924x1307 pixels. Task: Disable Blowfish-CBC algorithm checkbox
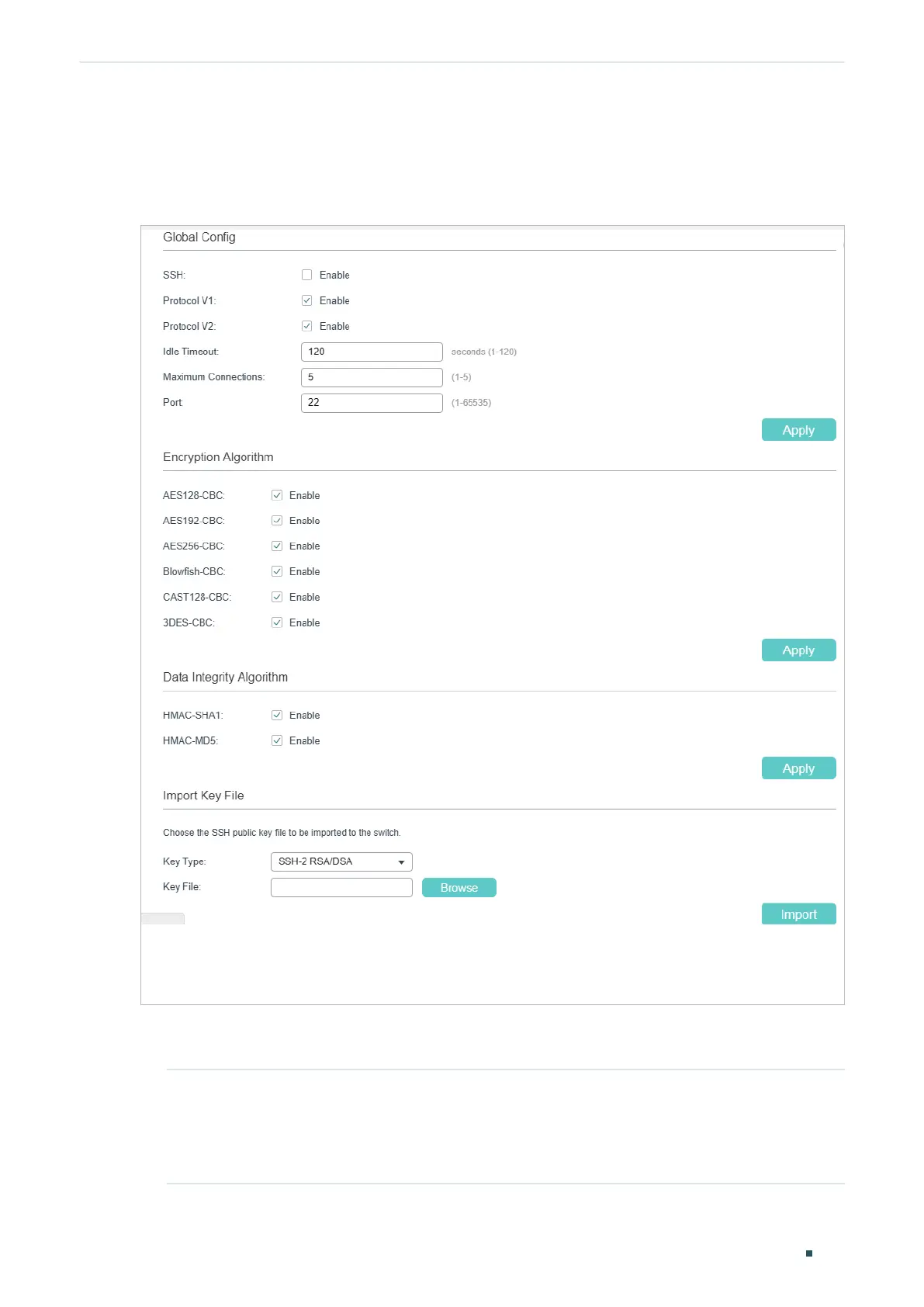tap(277, 572)
